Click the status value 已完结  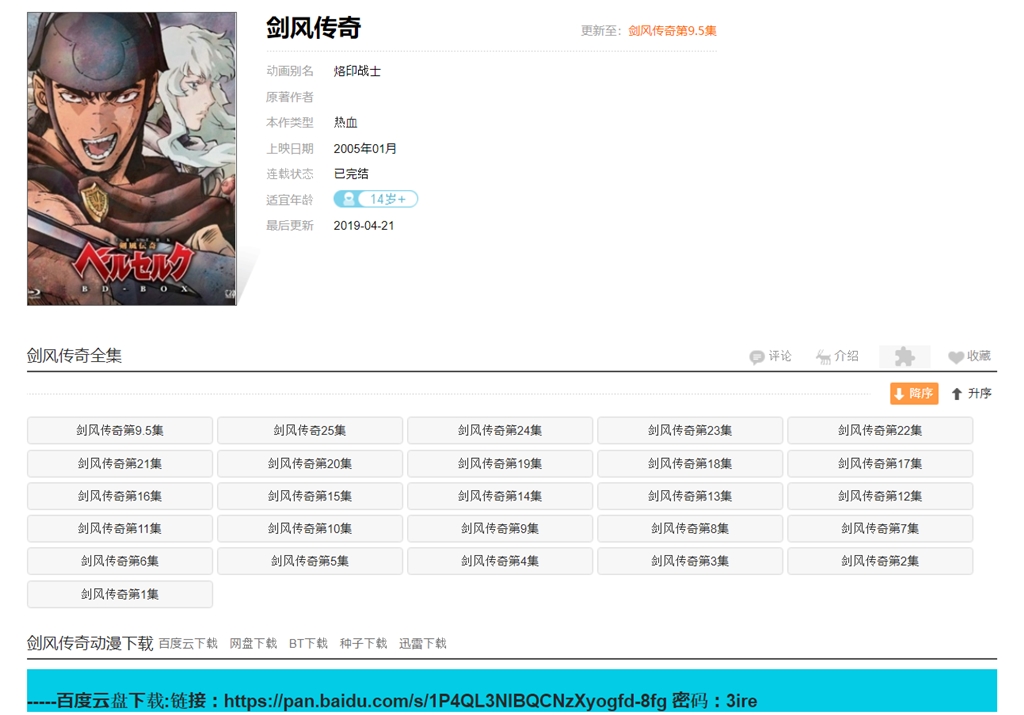(x=351, y=174)
